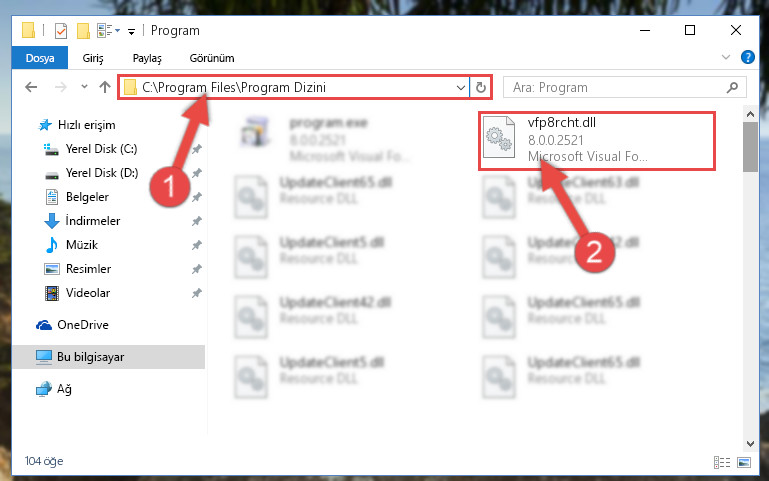The height and width of the screenshot is (481, 769).
Task: Switch to details list view icon
Action: click(722, 462)
